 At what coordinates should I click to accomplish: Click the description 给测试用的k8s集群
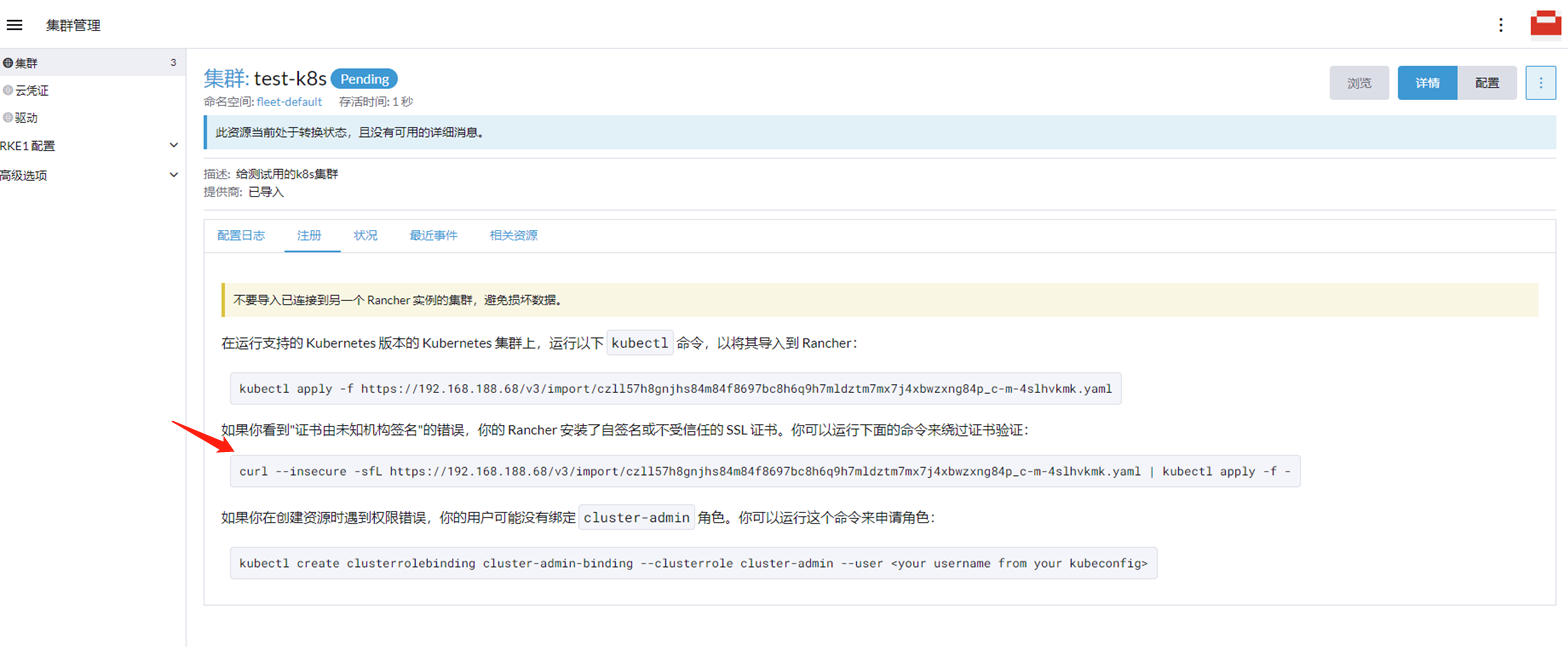[287, 174]
